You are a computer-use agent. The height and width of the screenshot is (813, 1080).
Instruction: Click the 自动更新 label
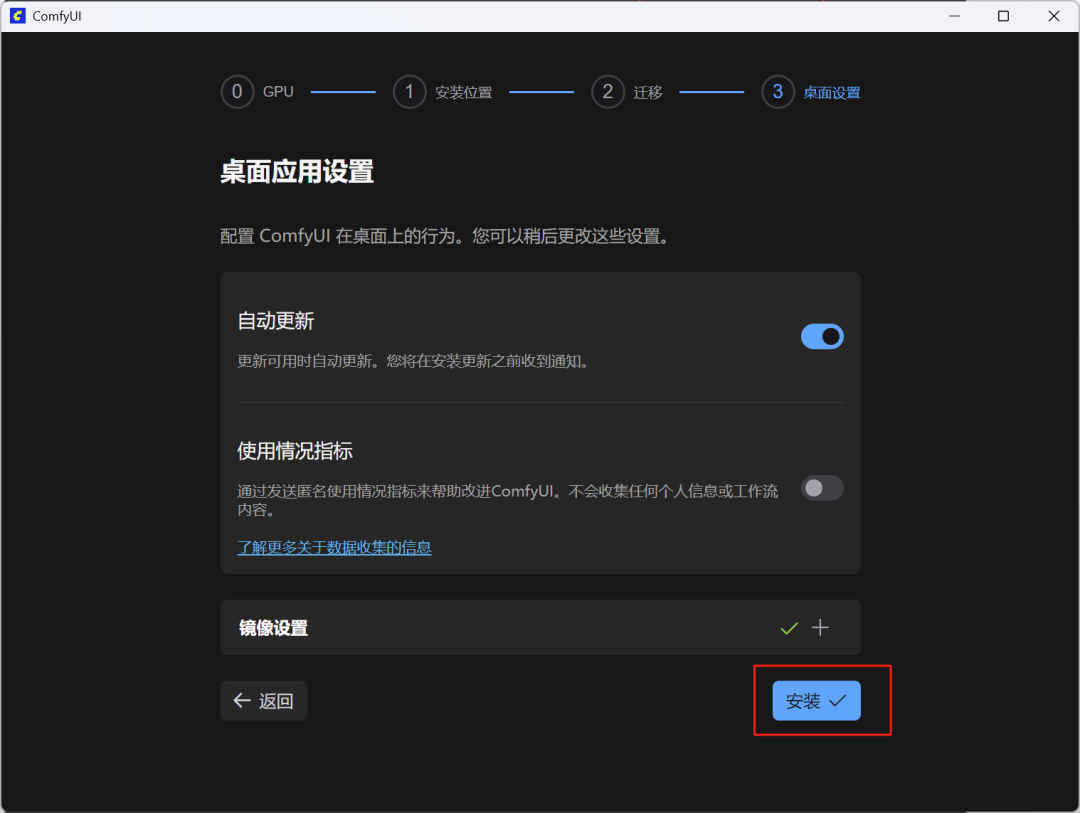pyautogui.click(x=276, y=320)
